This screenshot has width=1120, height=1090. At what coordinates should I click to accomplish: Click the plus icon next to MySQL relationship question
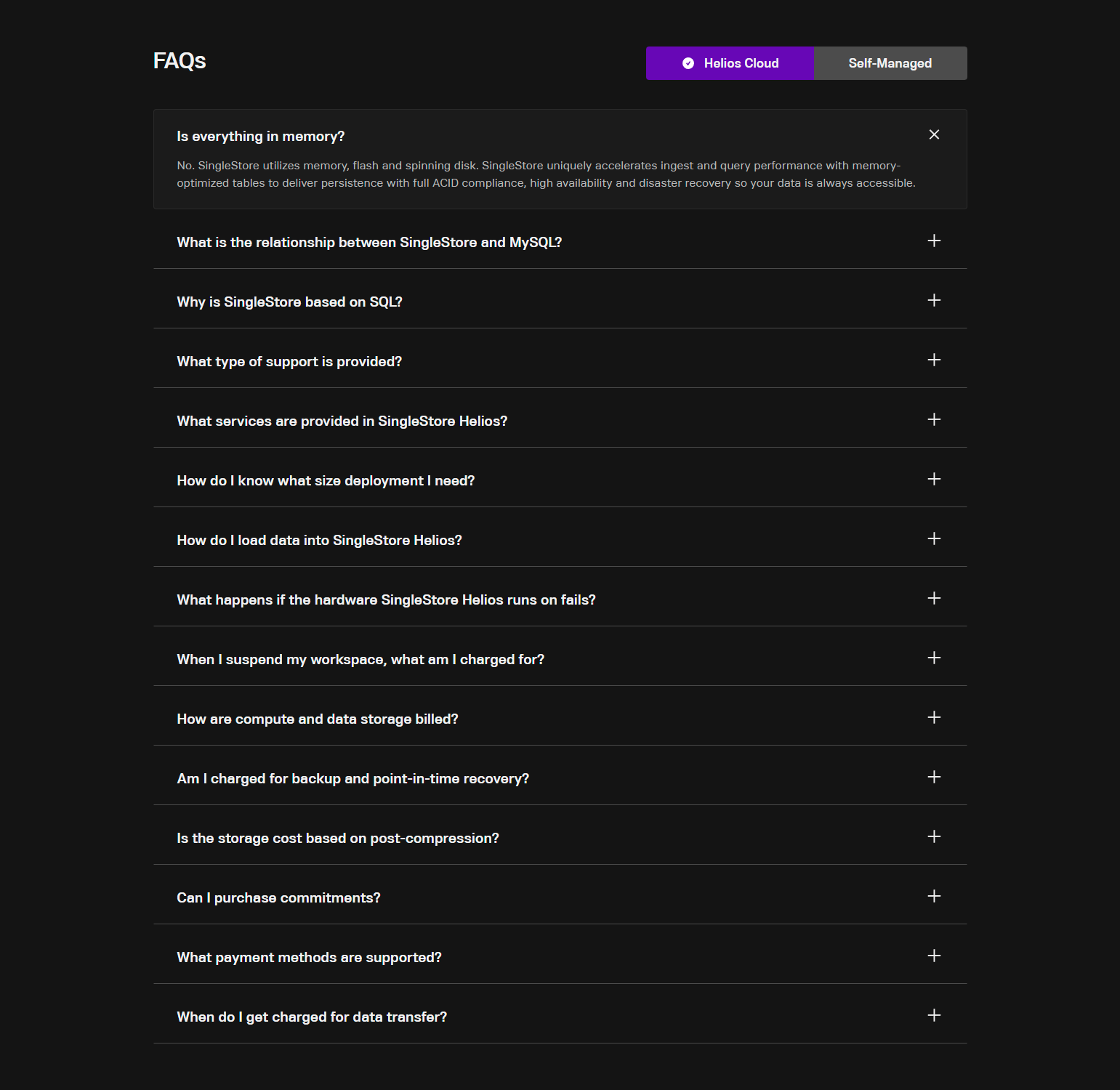coord(935,242)
